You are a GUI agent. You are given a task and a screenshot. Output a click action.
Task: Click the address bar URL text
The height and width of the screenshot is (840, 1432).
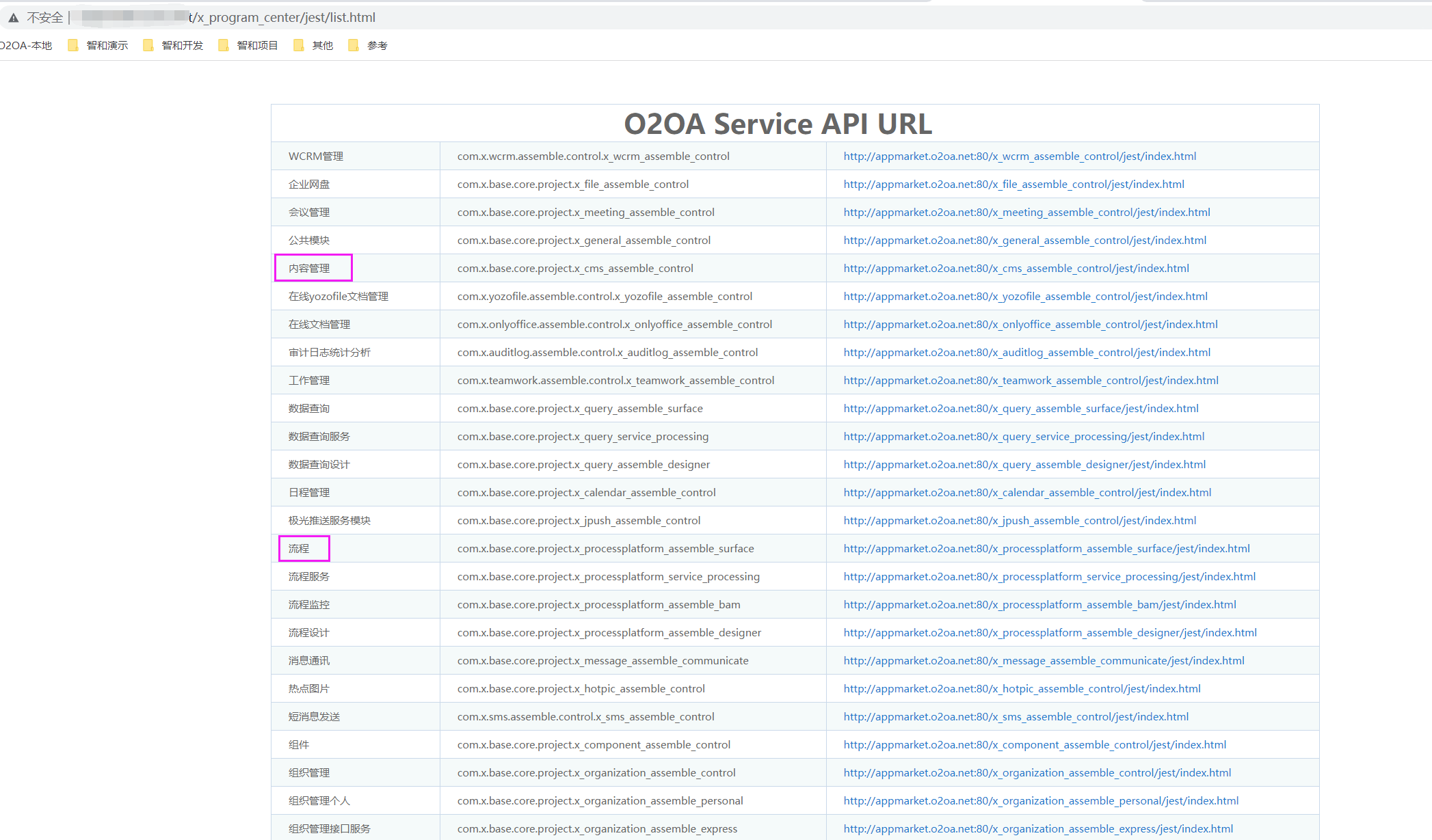pos(282,18)
